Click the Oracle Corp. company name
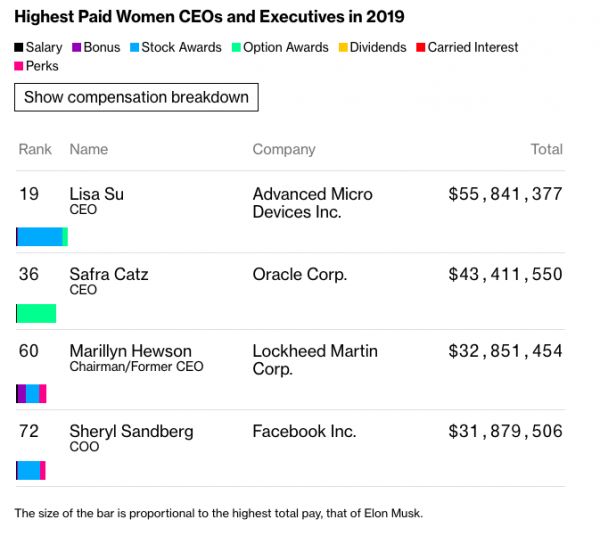Image resolution: width=600 pixels, height=536 pixels. point(300,274)
